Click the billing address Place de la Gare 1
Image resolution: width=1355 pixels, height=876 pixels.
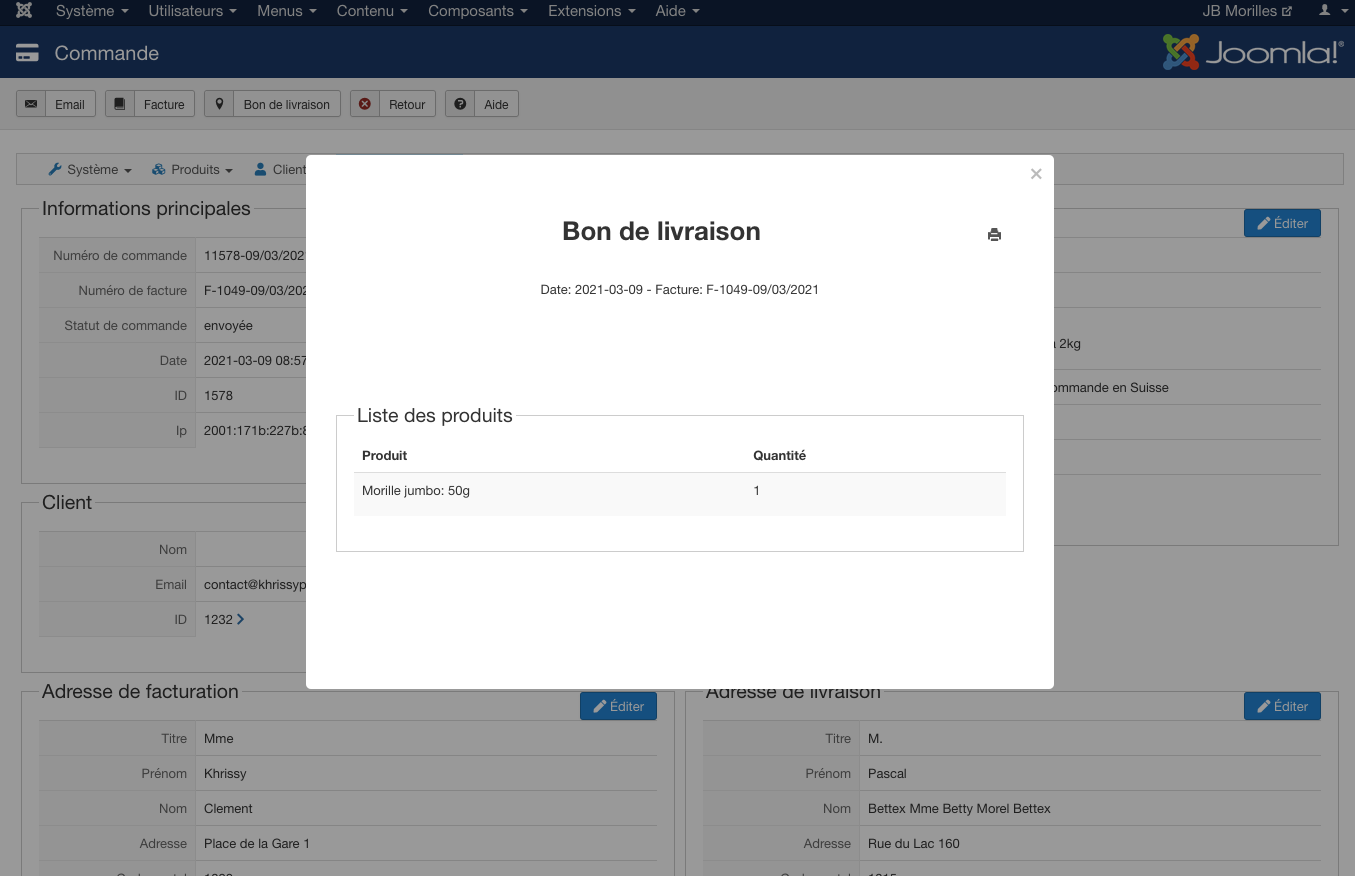257,844
